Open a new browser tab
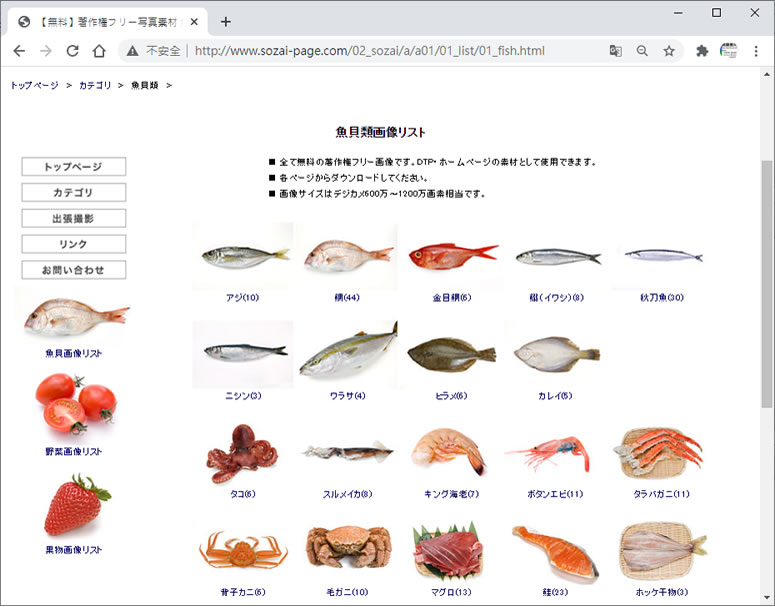This screenshot has height=607, width=775. (x=225, y=22)
